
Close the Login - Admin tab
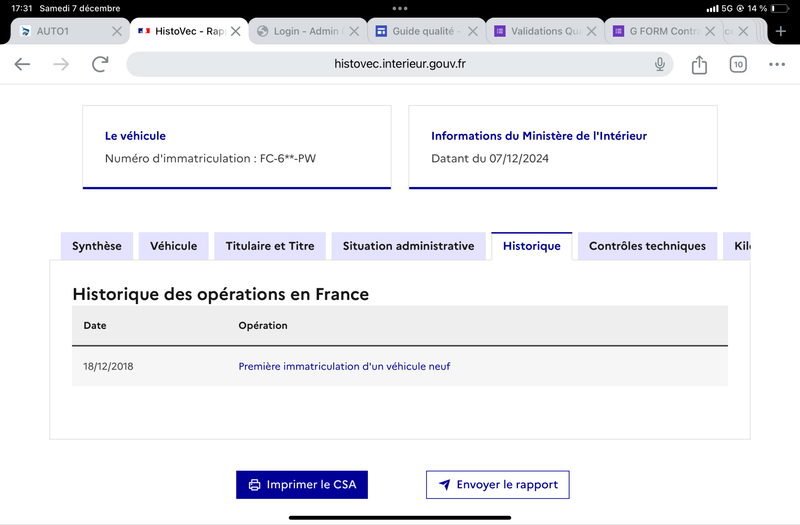[354, 32]
